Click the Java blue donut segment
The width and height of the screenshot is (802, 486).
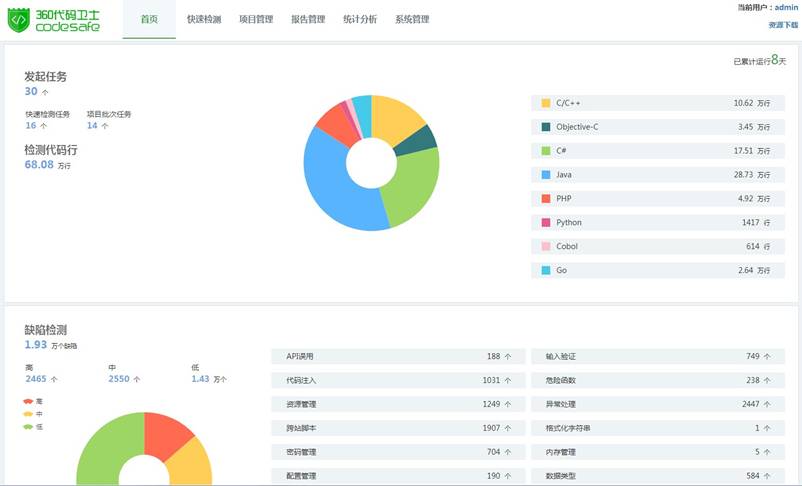pos(332,184)
